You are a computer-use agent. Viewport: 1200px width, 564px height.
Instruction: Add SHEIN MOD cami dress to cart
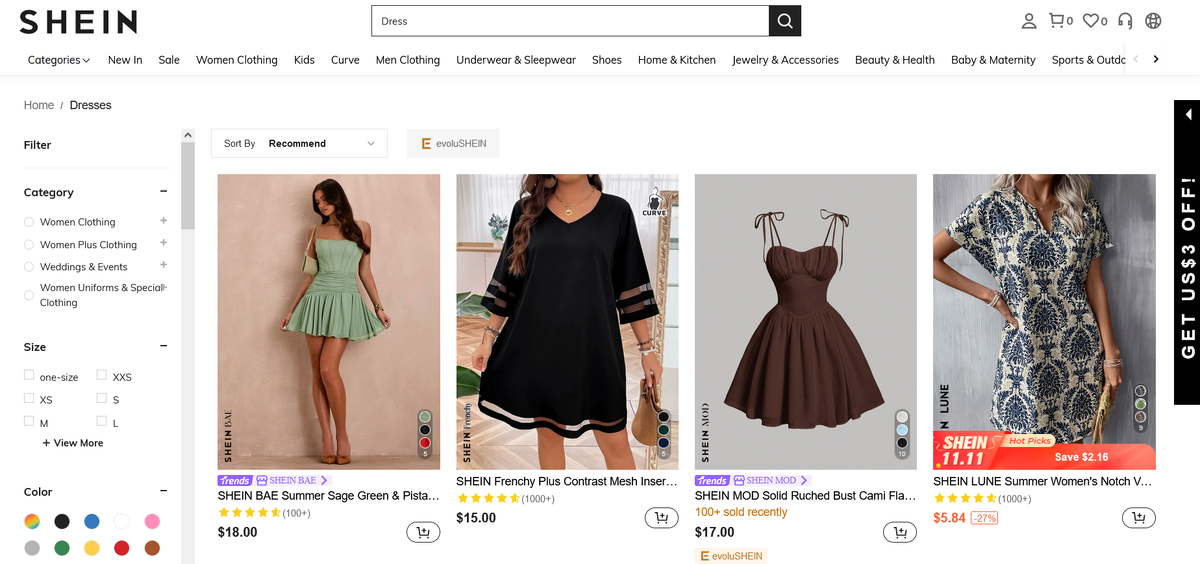click(900, 533)
